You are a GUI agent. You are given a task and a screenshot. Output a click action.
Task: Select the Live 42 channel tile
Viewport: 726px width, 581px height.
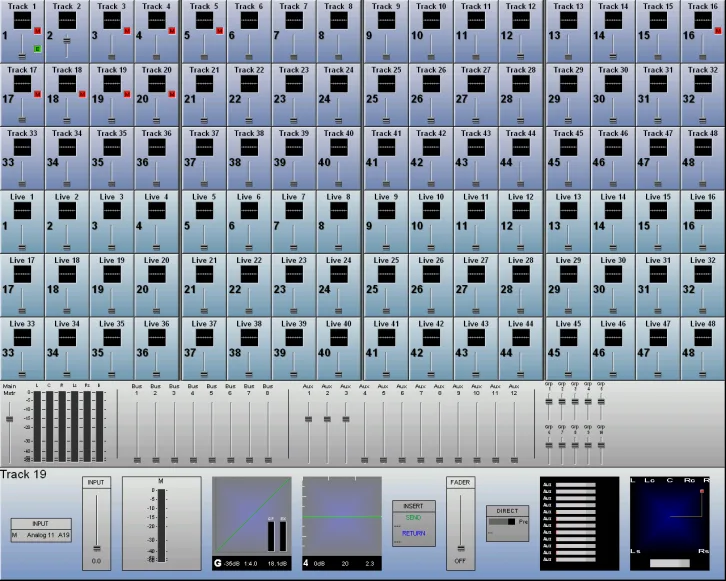[x=431, y=349]
